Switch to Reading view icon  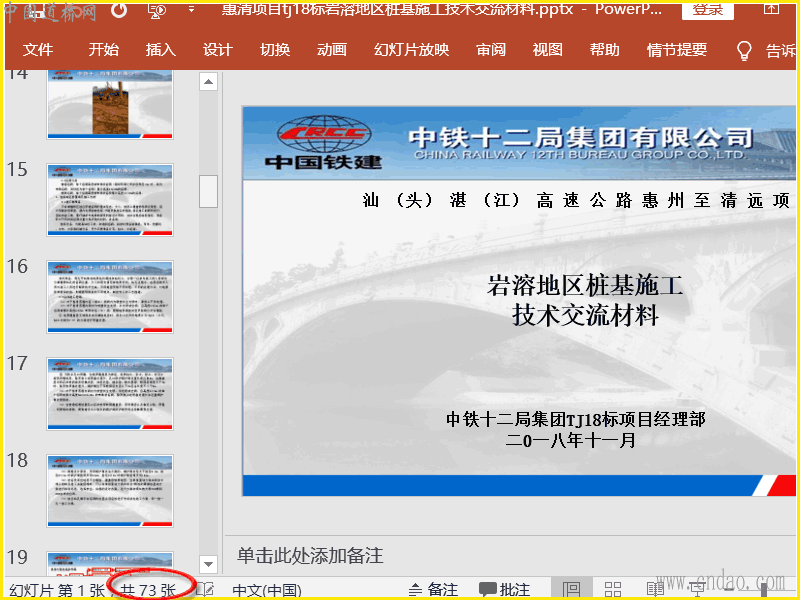tap(655, 589)
